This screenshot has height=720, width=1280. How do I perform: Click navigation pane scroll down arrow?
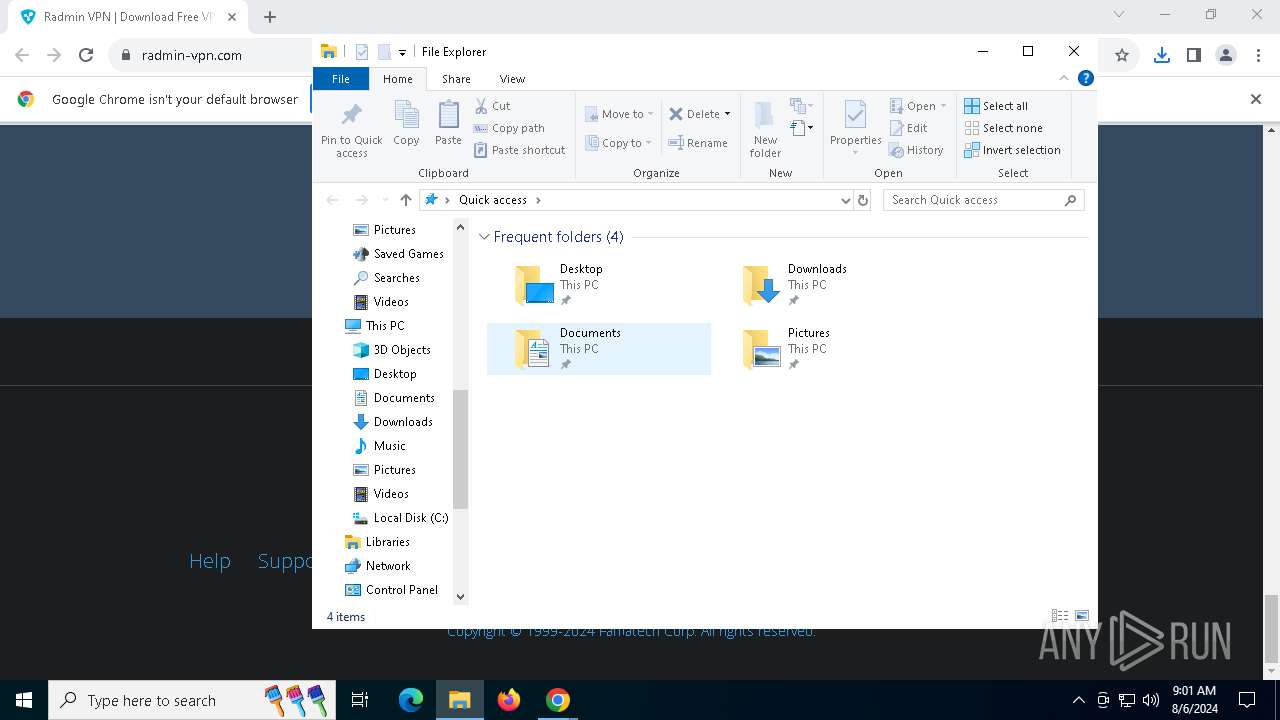460,597
